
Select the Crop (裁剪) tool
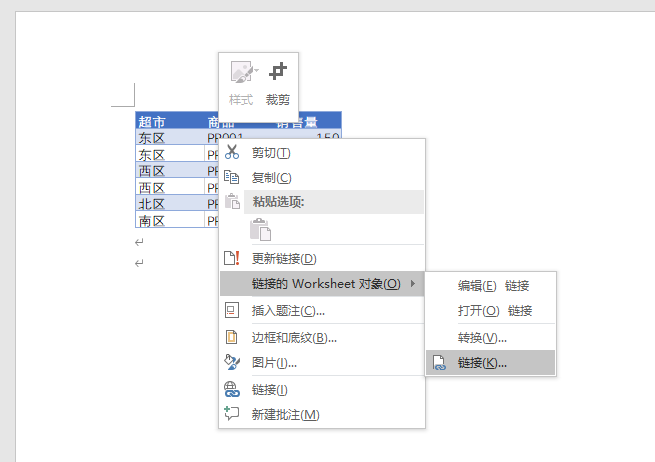[x=277, y=82]
